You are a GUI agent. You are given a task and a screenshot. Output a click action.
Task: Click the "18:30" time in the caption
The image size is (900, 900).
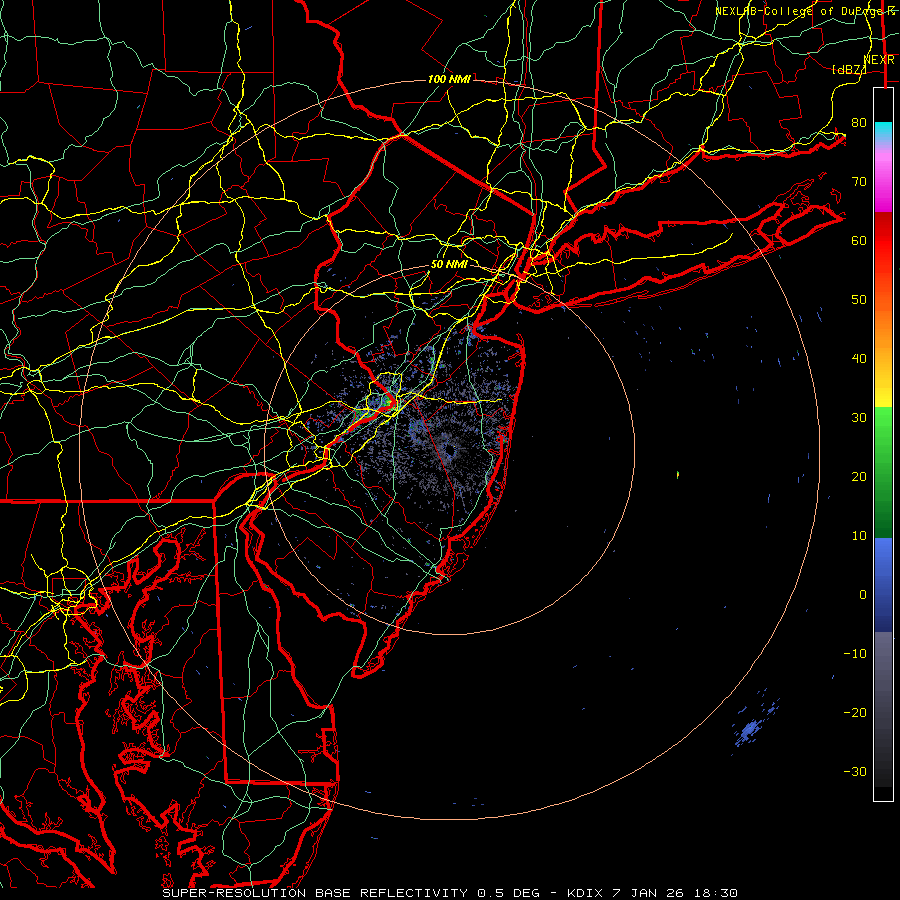click(715, 893)
